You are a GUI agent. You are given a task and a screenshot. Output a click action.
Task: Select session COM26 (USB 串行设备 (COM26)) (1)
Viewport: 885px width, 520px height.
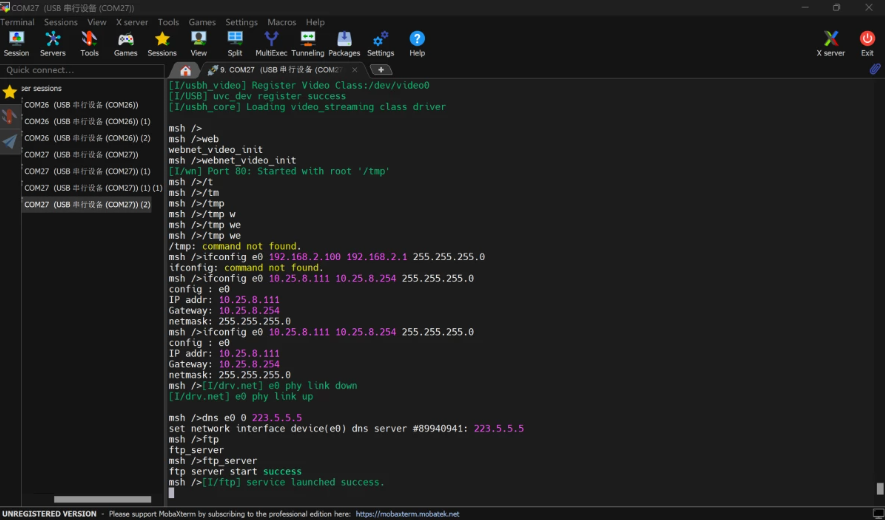coord(87,121)
